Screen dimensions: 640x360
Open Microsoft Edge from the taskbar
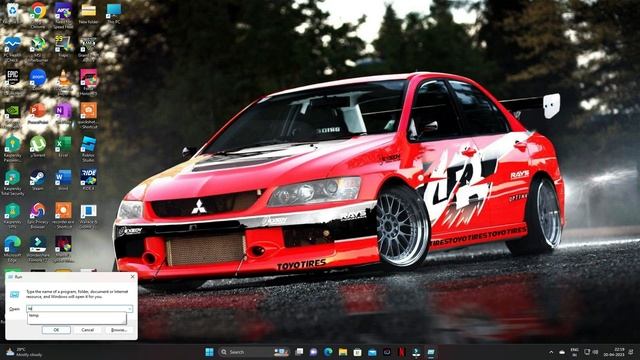[328, 352]
